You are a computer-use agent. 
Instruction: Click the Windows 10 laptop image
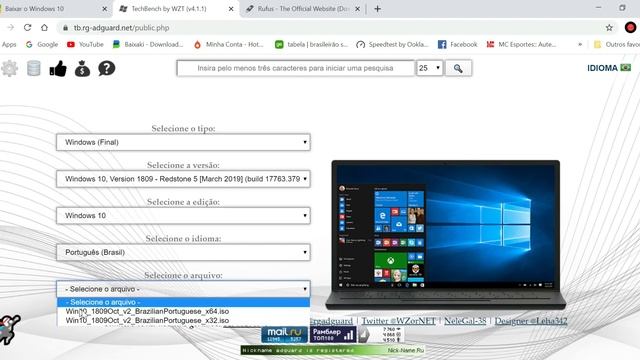(446, 235)
